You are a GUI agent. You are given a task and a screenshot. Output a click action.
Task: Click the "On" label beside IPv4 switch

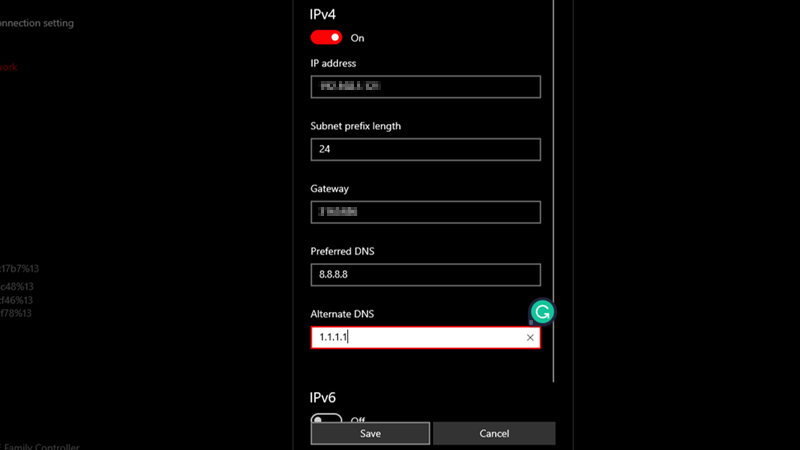(357, 38)
